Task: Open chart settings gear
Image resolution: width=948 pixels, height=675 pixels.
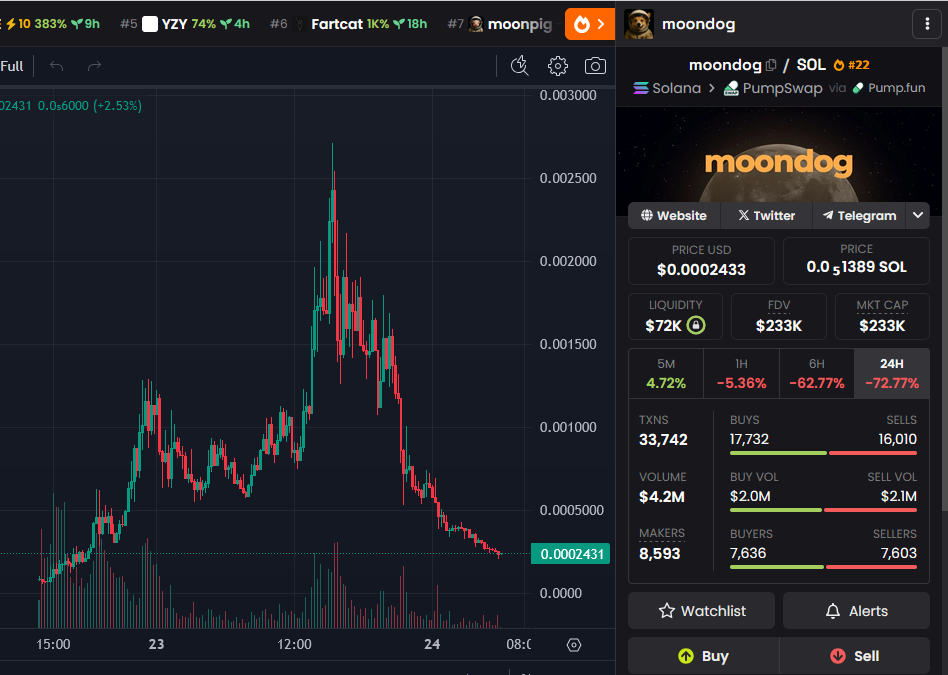Action: click(x=557, y=66)
